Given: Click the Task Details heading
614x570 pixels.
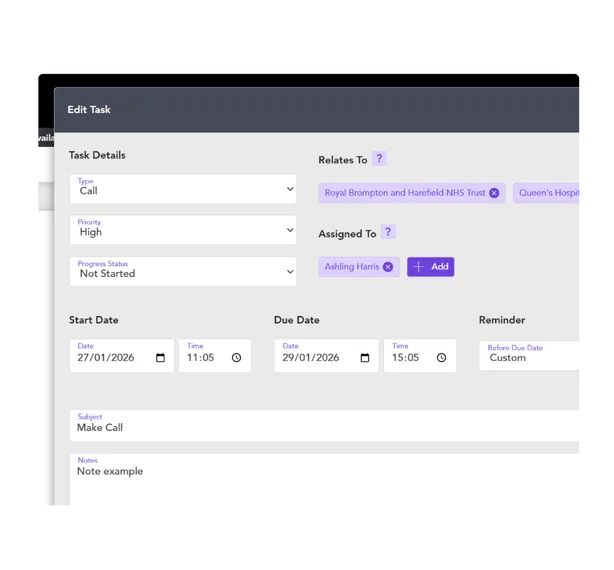Looking at the screenshot, I should (x=97, y=155).
